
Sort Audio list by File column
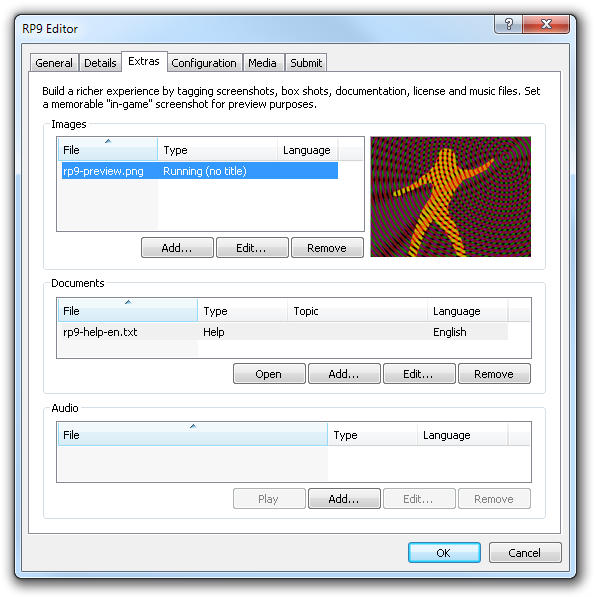pyautogui.click(x=193, y=434)
